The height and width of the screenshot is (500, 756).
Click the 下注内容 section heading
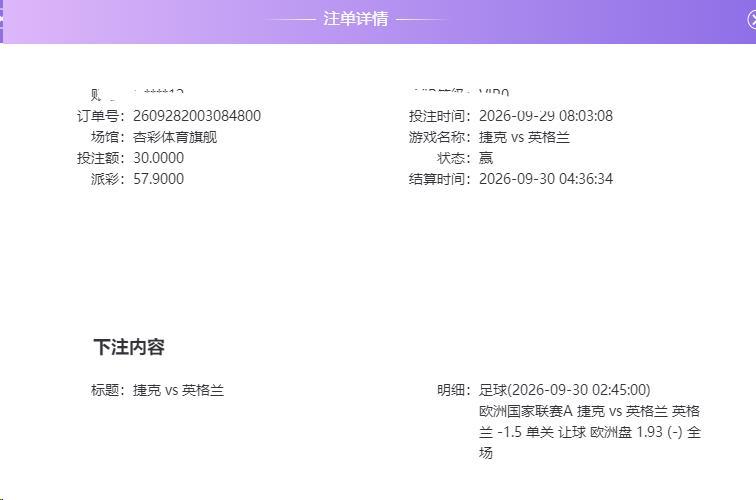point(129,347)
